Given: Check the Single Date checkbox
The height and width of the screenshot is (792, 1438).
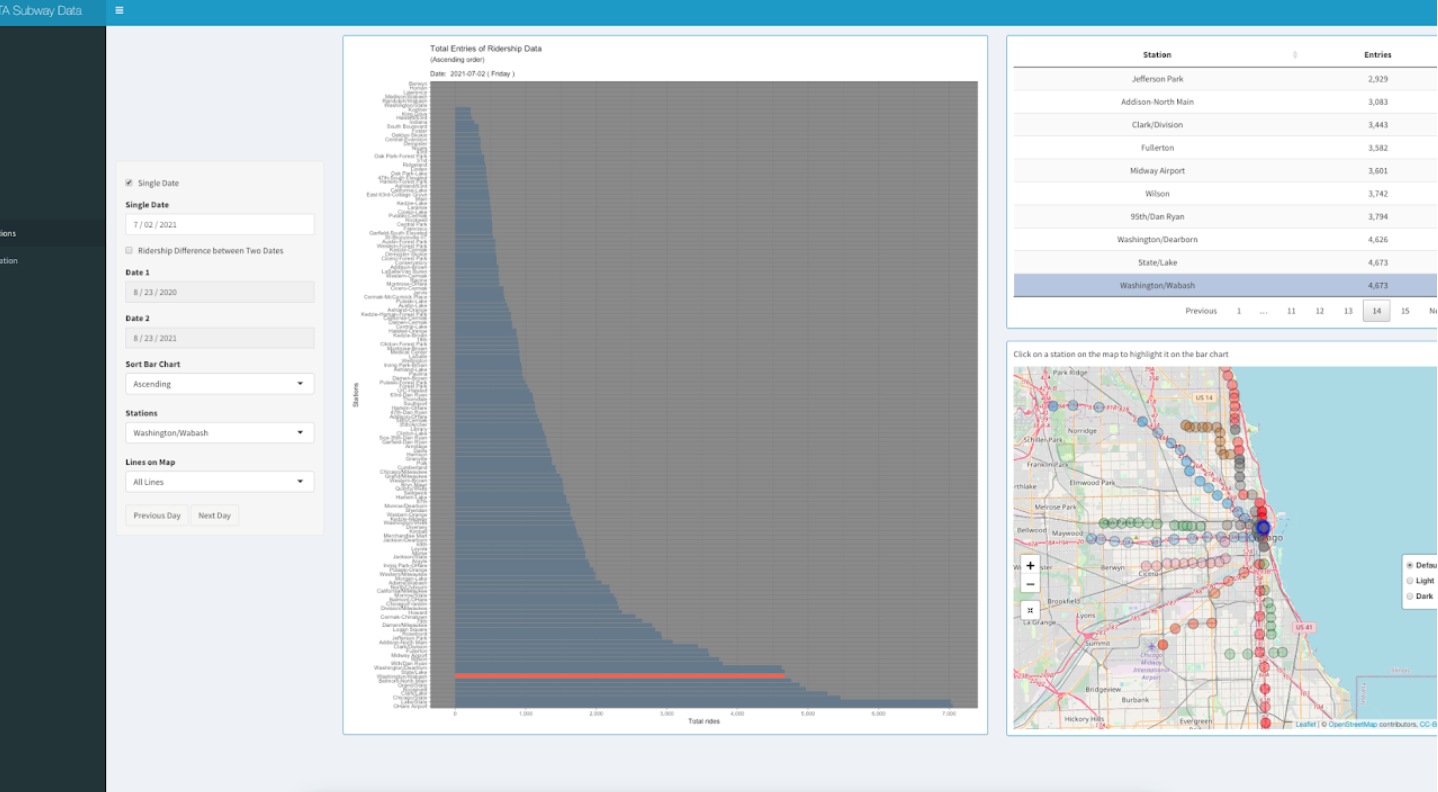Looking at the screenshot, I should [129, 183].
